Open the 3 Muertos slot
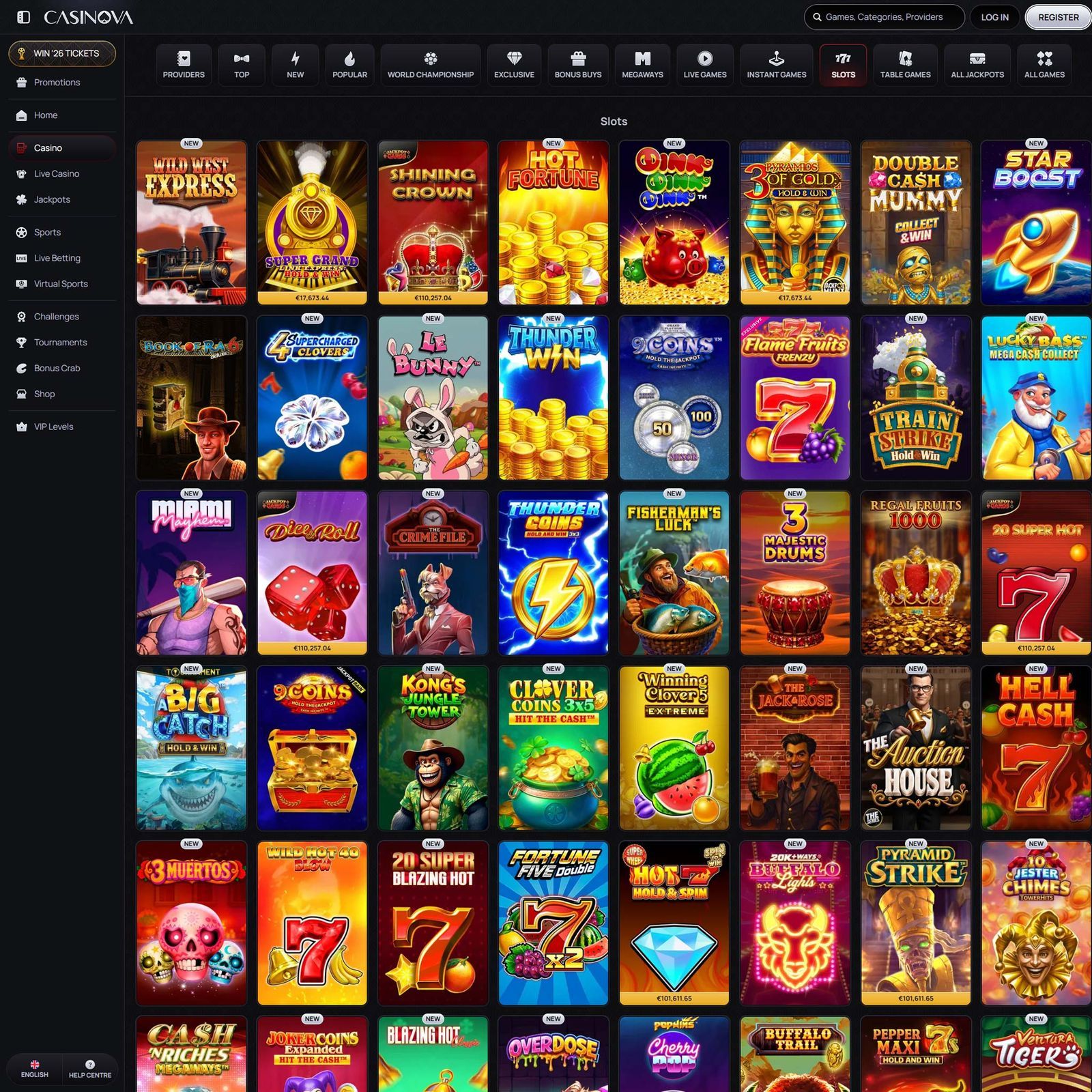The width and height of the screenshot is (1092, 1092). point(191,923)
